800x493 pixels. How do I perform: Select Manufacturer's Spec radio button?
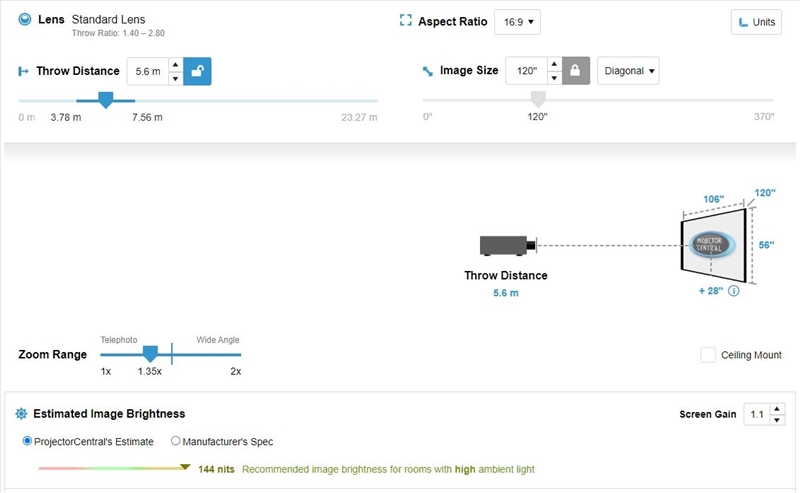coord(176,440)
